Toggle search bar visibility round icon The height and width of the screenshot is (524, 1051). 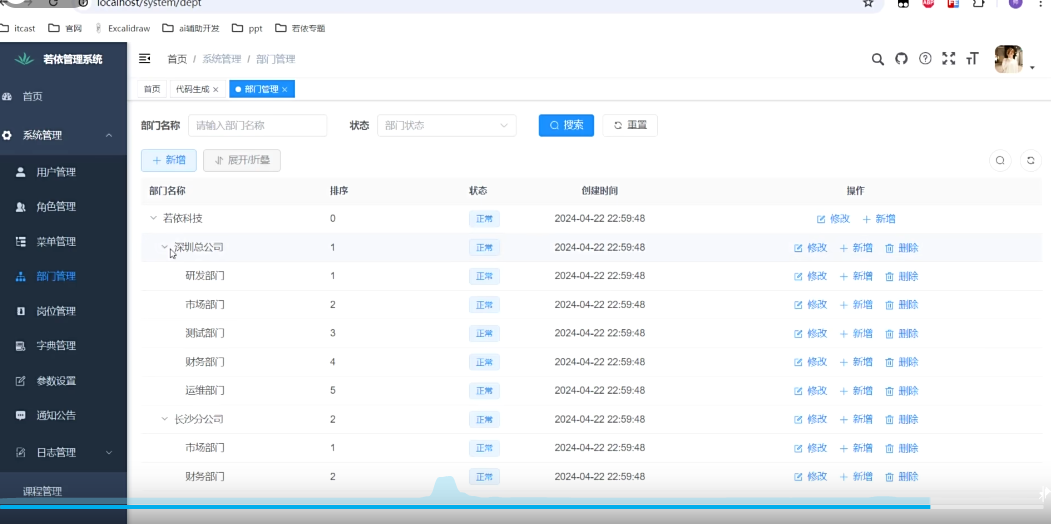pyautogui.click(x=1000, y=160)
